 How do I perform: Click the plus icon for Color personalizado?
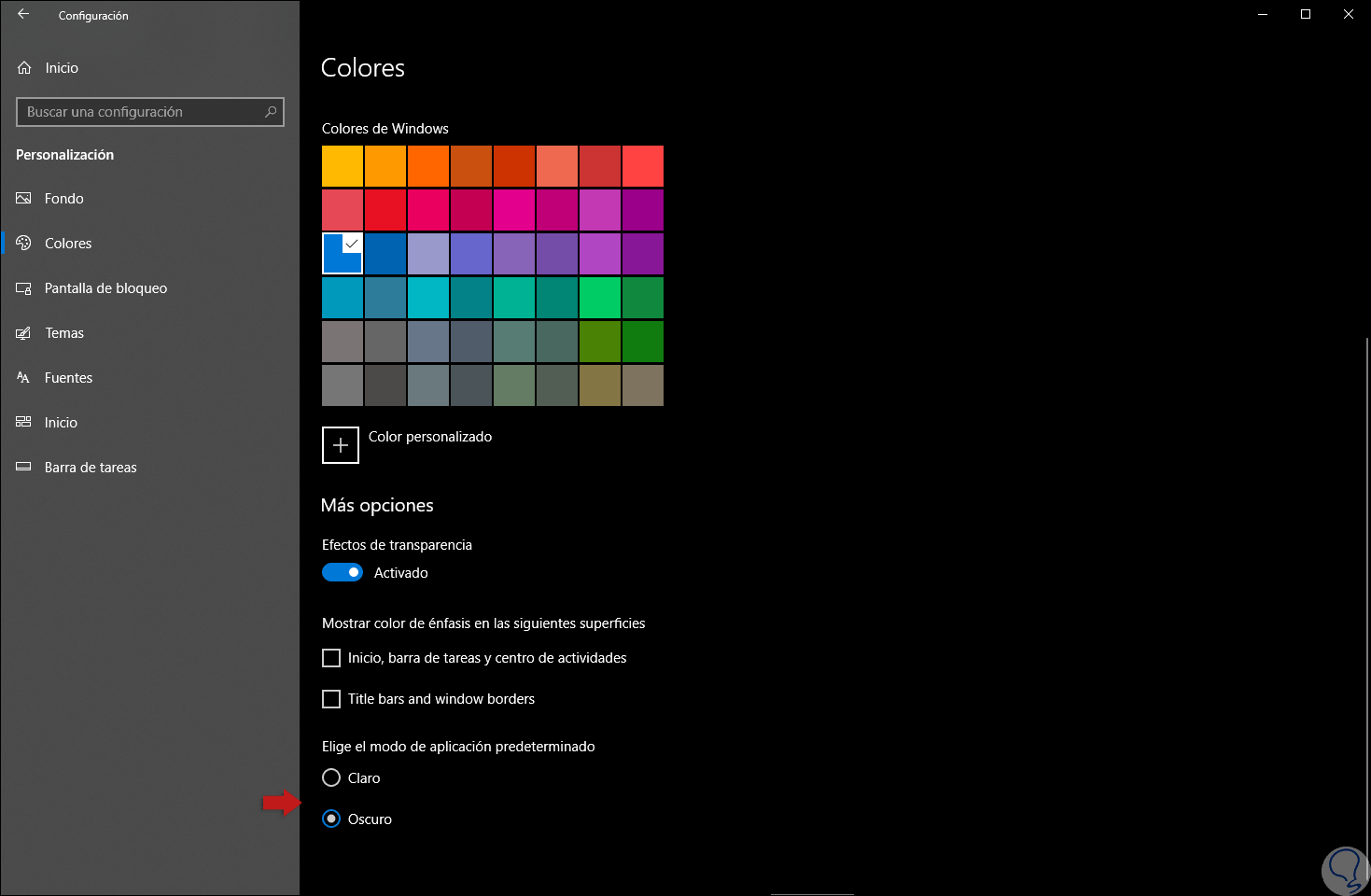click(x=341, y=445)
